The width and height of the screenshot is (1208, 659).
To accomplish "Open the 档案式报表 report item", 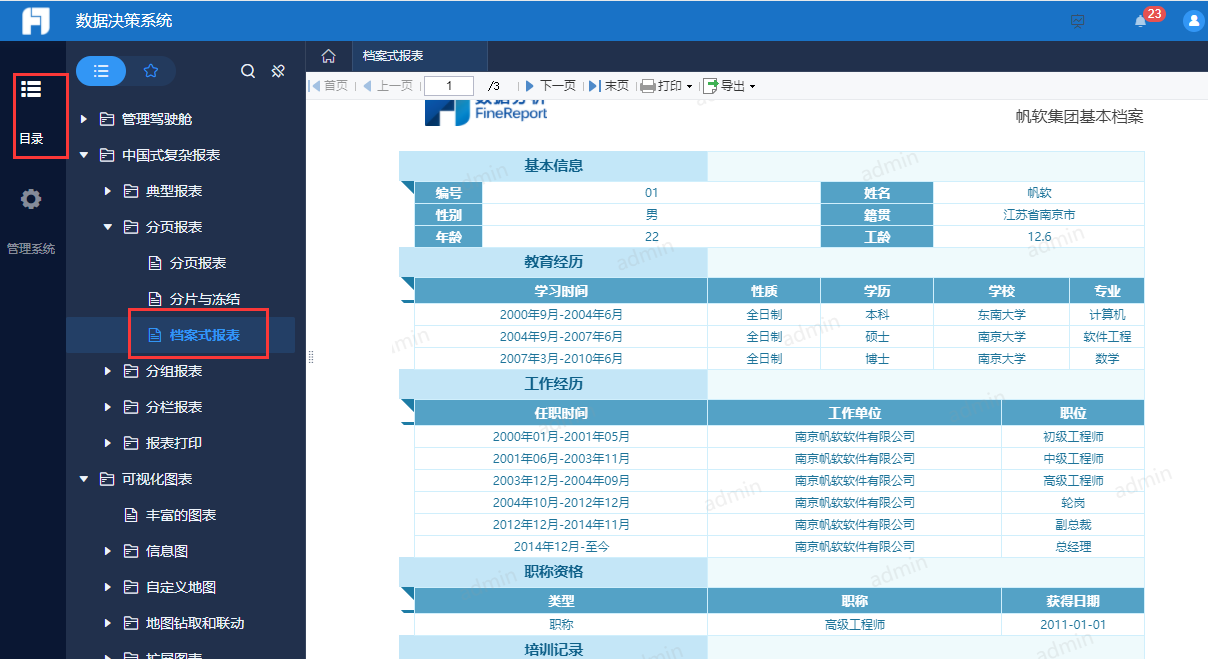I will 205,335.
